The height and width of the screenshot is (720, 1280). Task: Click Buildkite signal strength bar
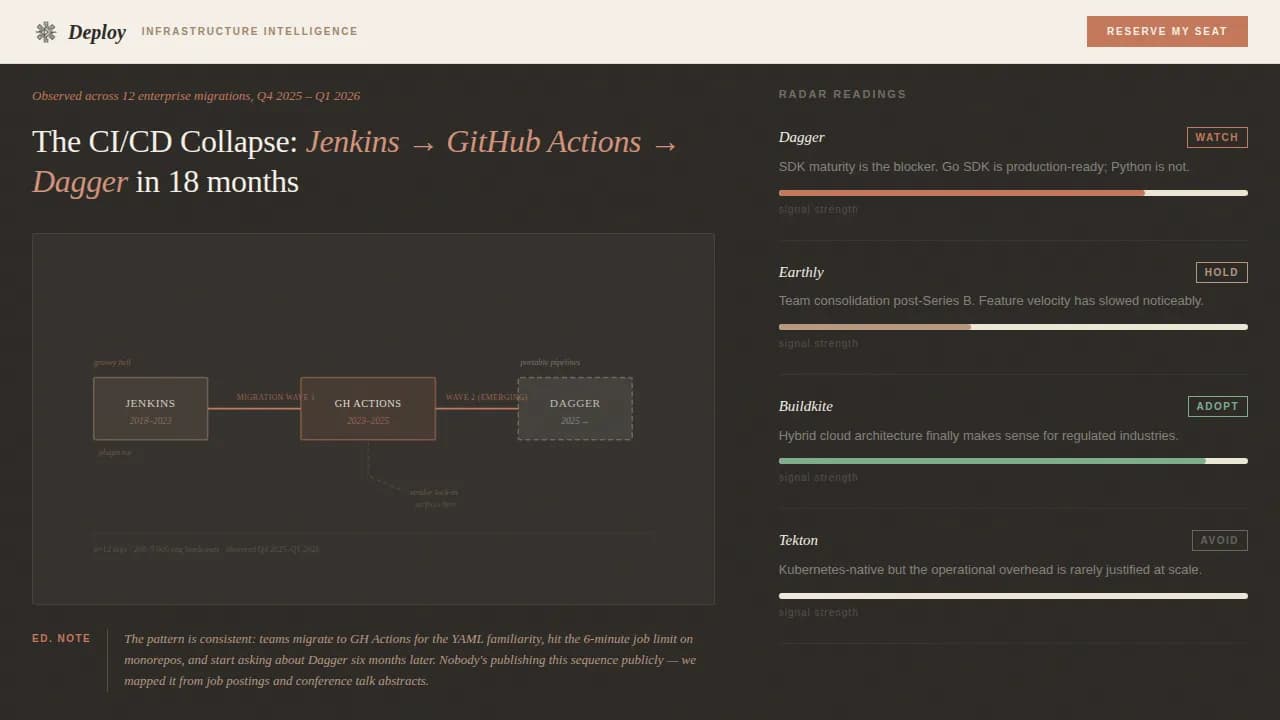[1013, 461]
